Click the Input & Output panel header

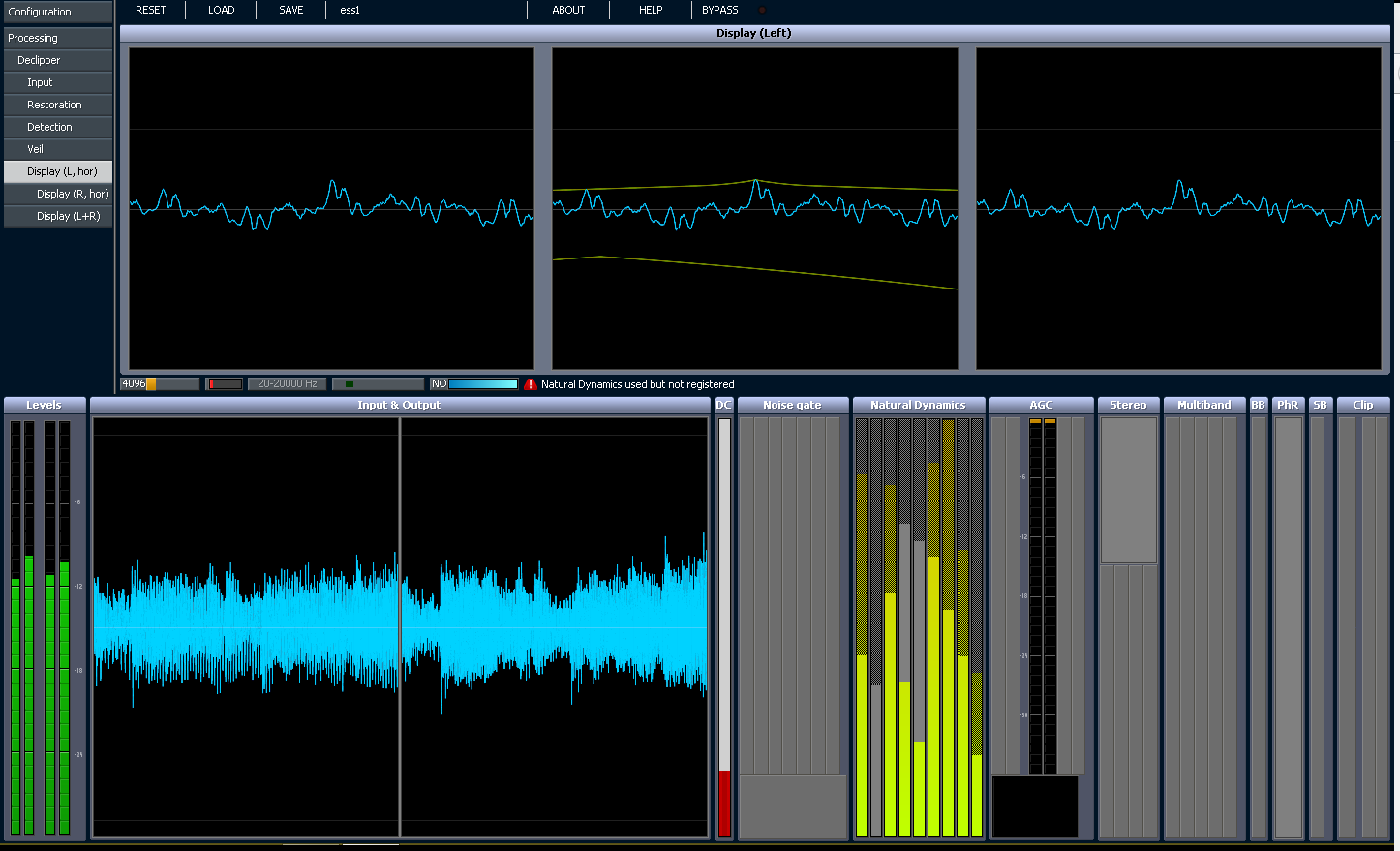399,405
